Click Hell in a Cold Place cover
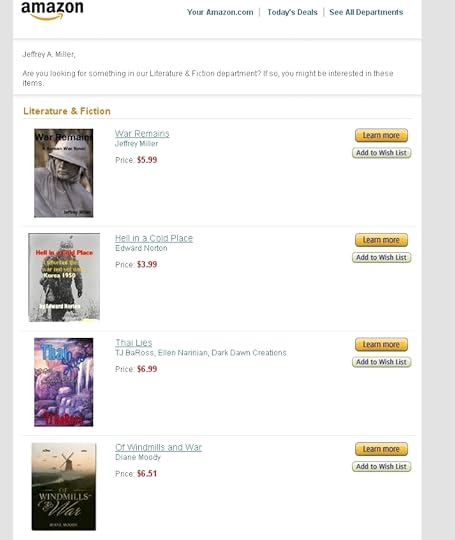This screenshot has width=455, height=540. [64, 278]
